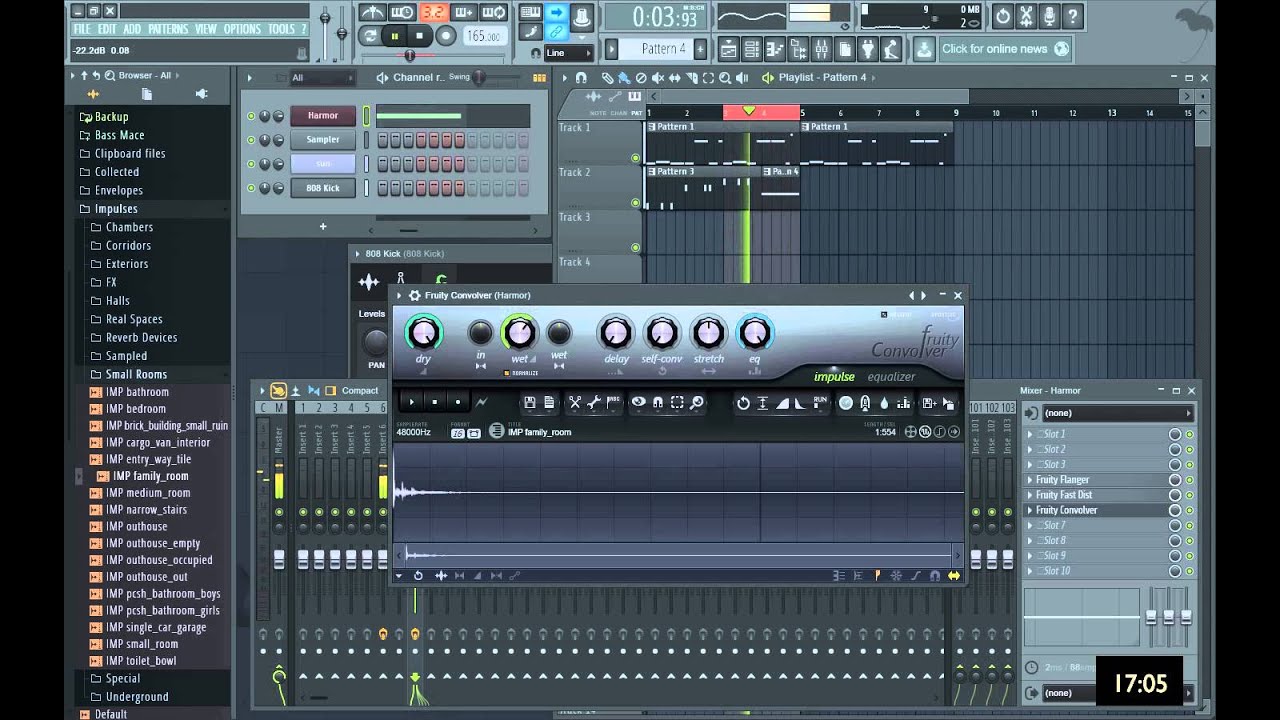Image resolution: width=1280 pixels, height=720 pixels.
Task: Click the 165.000 tempo field
Action: (x=485, y=36)
